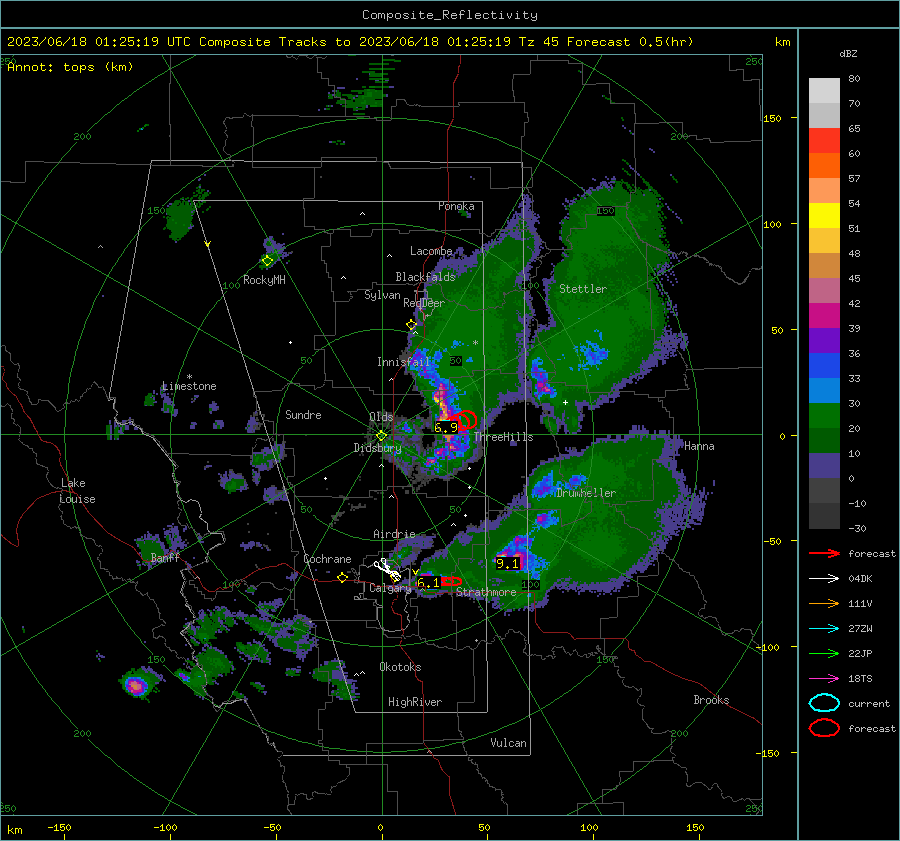
Task: Pick the yellow 51-54 dBZ color swatch
Action: 824,216
